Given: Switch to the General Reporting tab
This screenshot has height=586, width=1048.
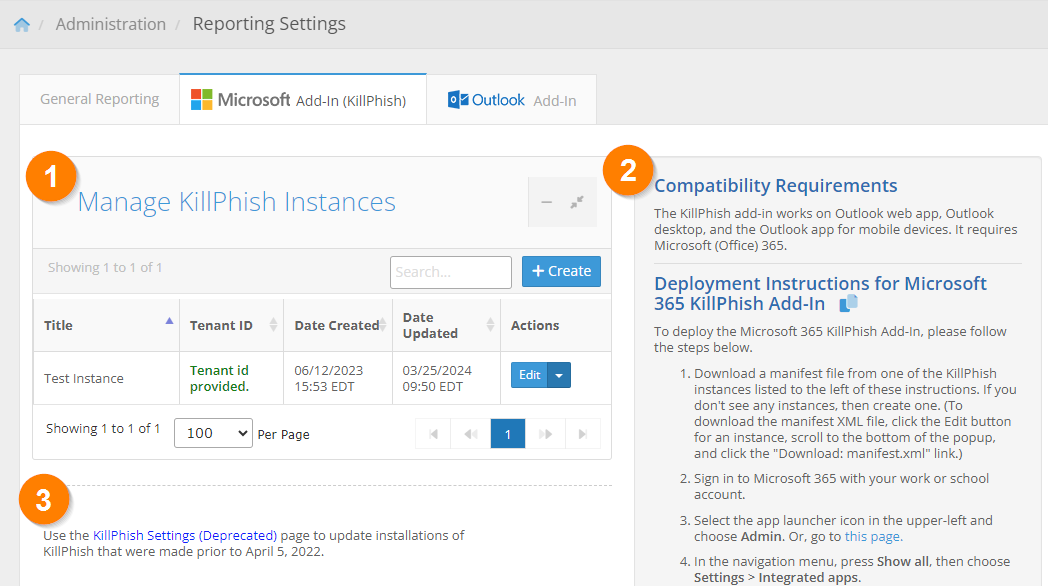Looking at the screenshot, I should tap(100, 100).
